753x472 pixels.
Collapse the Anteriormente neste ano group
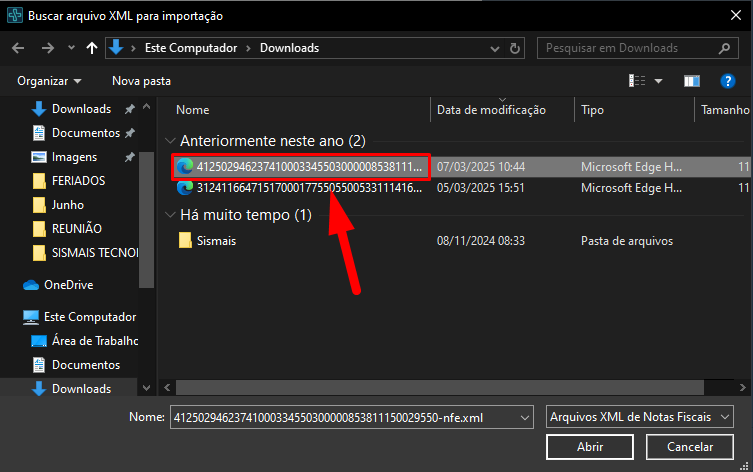click(x=169, y=141)
